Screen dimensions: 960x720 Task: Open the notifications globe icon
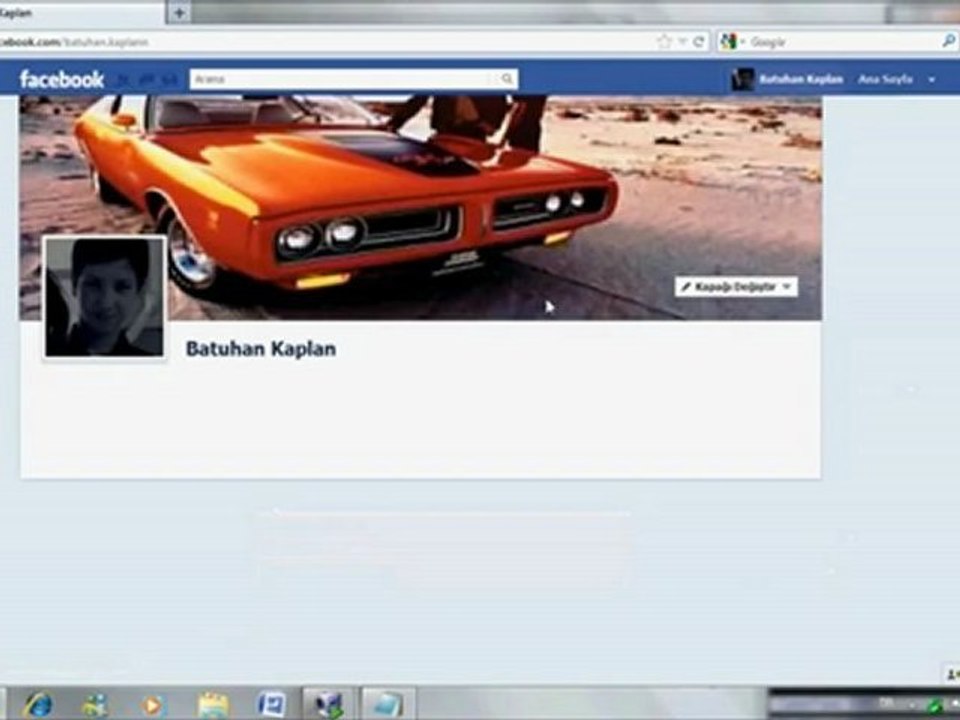point(170,80)
